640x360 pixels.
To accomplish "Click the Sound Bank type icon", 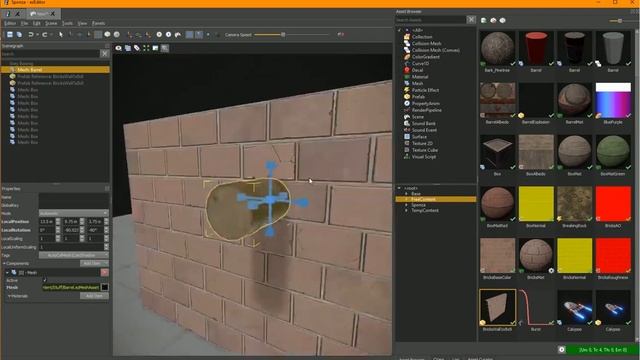I will 407,123.
